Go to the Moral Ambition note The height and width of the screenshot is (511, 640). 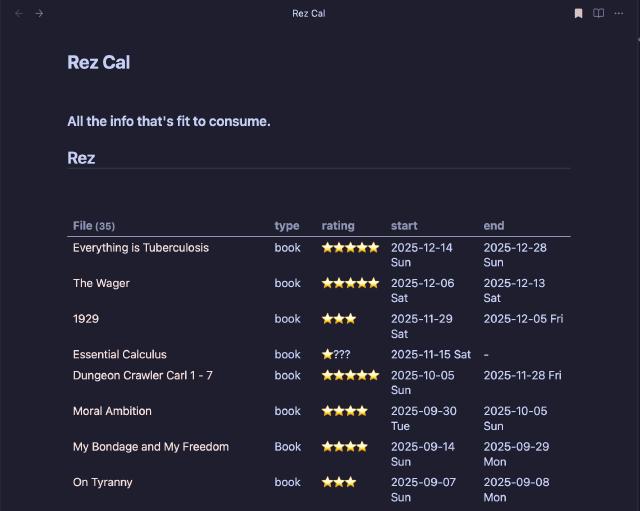click(x=112, y=411)
